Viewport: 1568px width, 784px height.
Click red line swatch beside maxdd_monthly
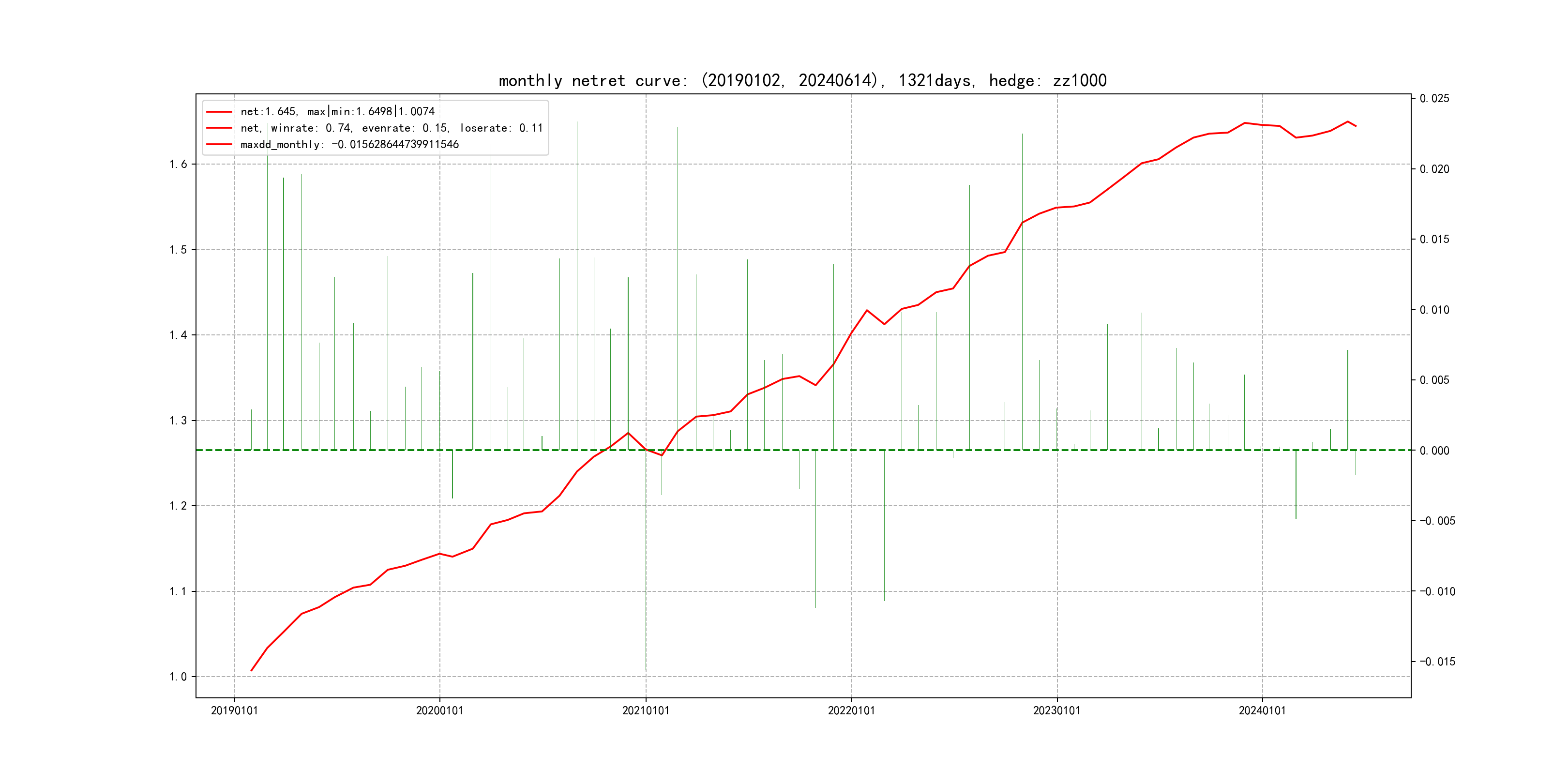[219, 144]
